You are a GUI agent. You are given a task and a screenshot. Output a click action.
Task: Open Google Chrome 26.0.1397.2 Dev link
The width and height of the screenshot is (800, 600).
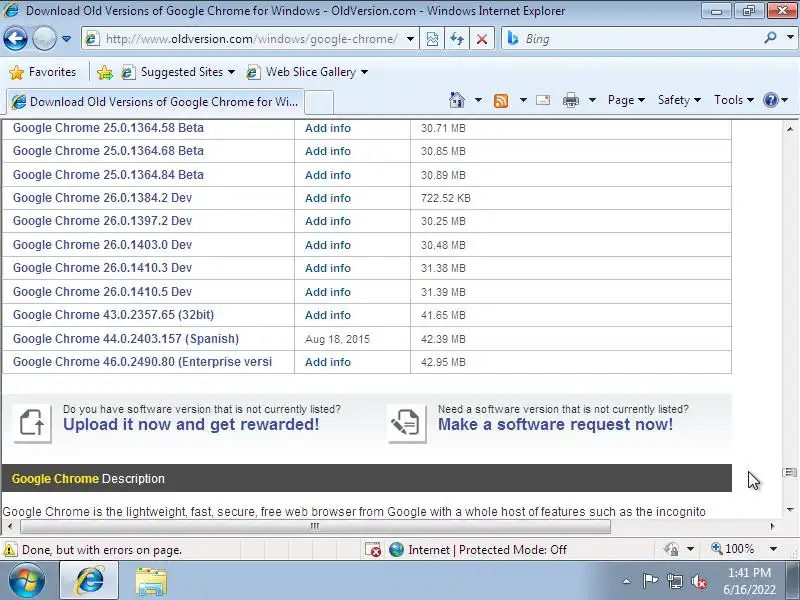[103, 221]
